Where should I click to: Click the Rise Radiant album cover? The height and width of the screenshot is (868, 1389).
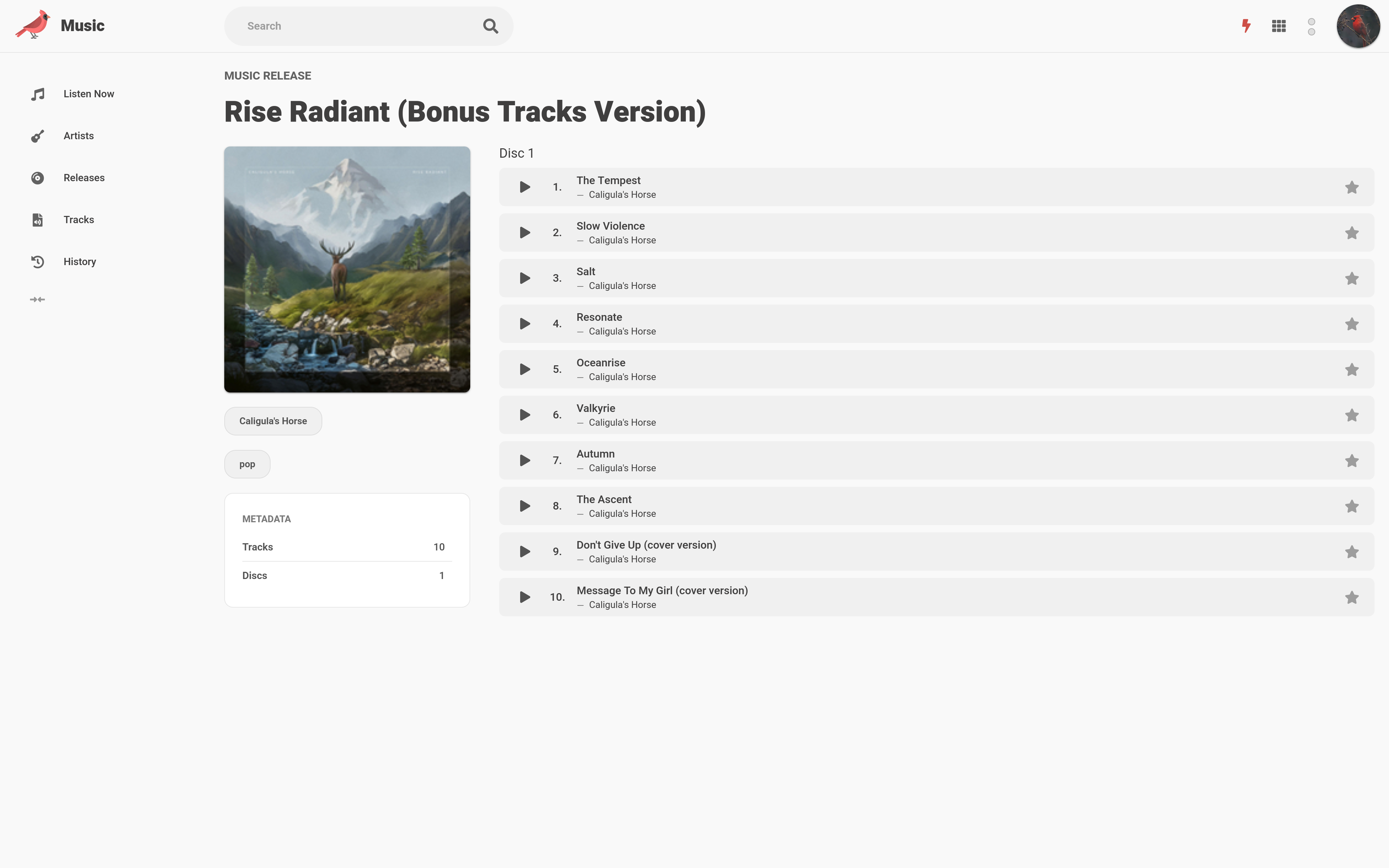tap(347, 270)
